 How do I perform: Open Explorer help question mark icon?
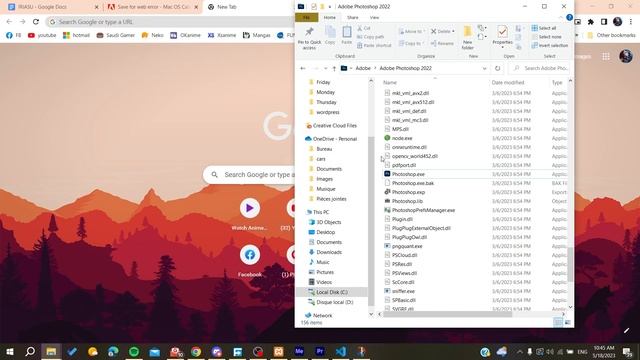click(569, 18)
